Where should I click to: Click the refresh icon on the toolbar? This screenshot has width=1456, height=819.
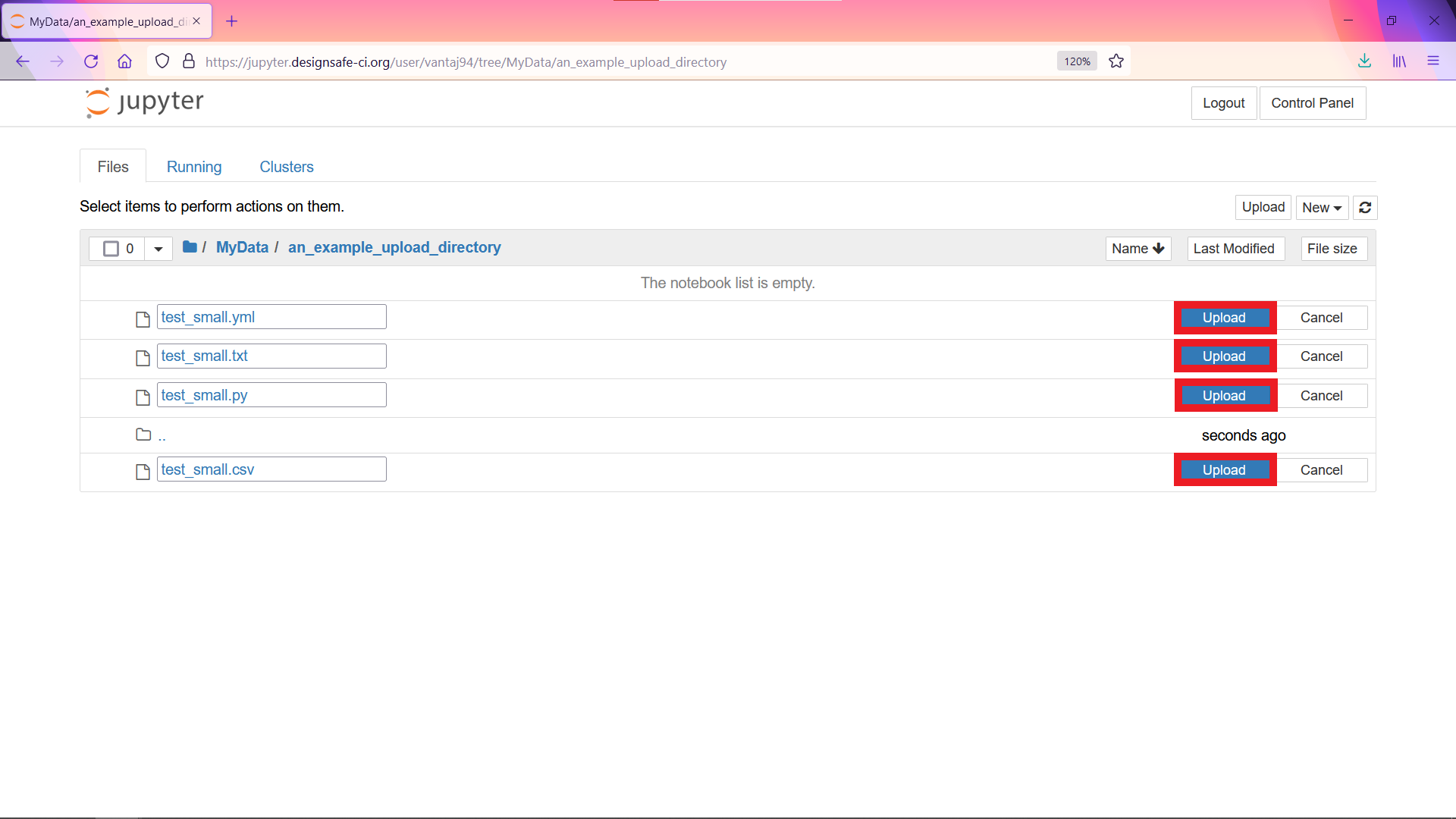point(1365,207)
